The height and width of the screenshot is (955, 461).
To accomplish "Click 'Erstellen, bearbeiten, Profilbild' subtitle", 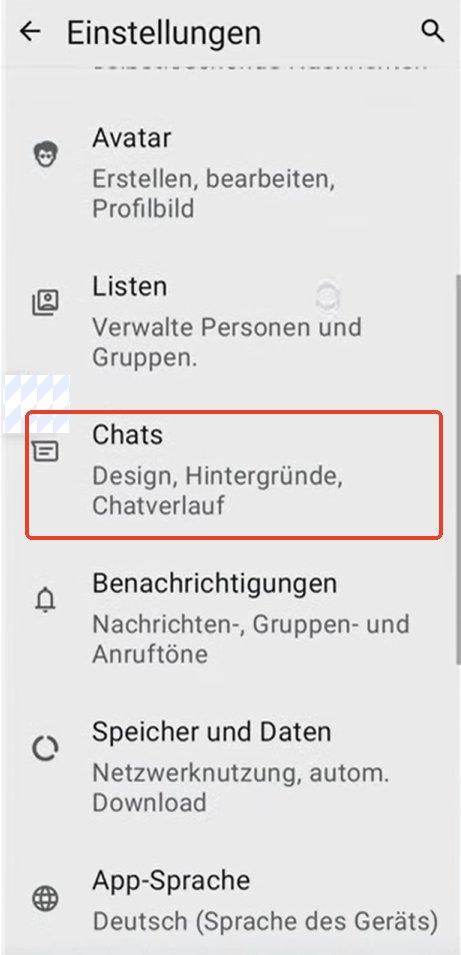I will [x=213, y=194].
